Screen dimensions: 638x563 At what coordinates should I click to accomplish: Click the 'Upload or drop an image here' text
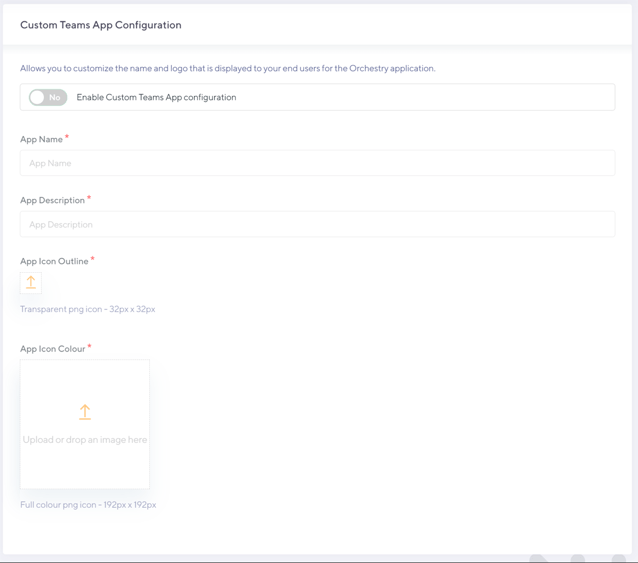tap(85, 440)
